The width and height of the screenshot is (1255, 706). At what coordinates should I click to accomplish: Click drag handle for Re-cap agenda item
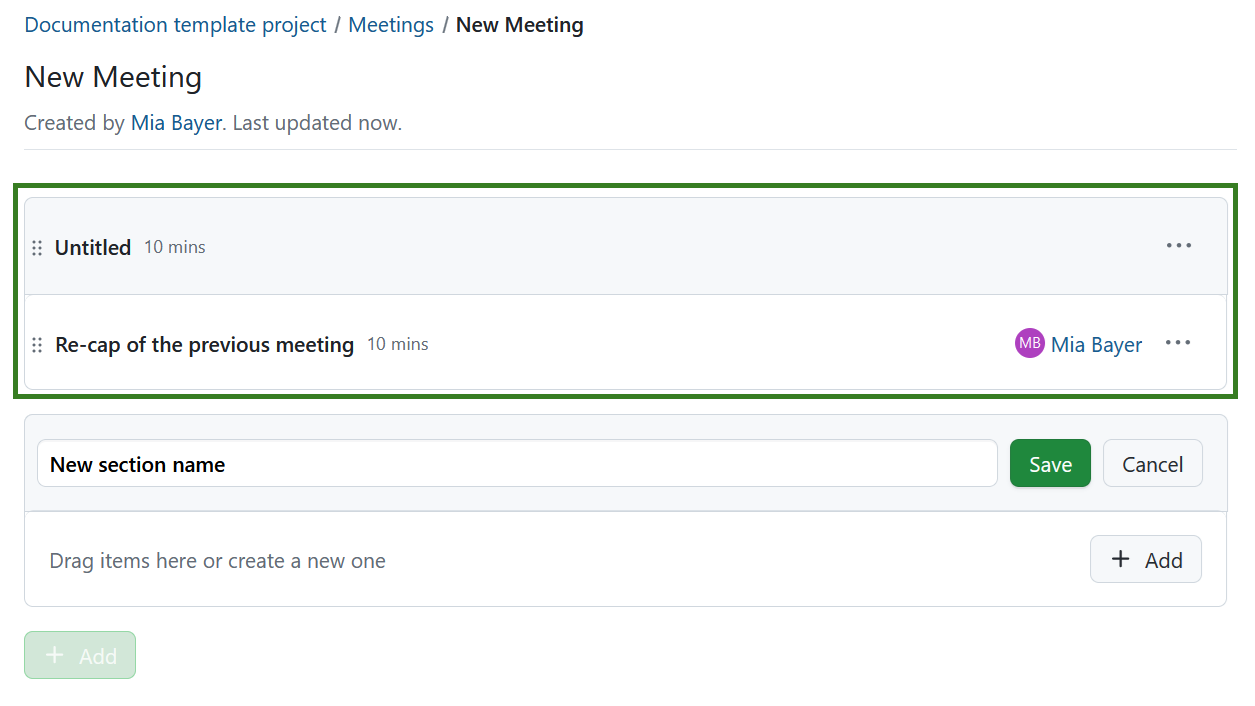tap(37, 345)
